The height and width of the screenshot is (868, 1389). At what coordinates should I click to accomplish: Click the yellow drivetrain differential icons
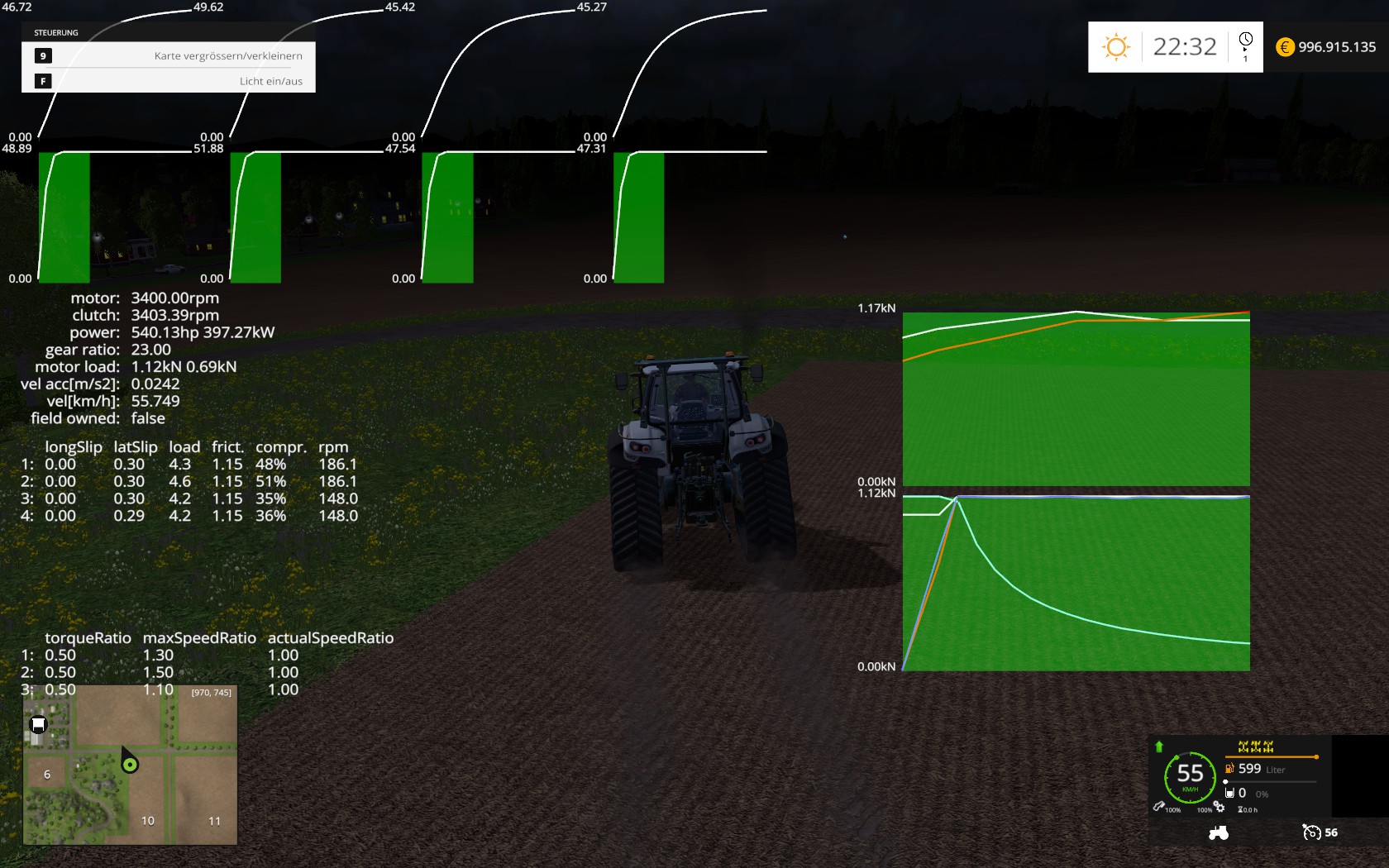pos(1255,746)
